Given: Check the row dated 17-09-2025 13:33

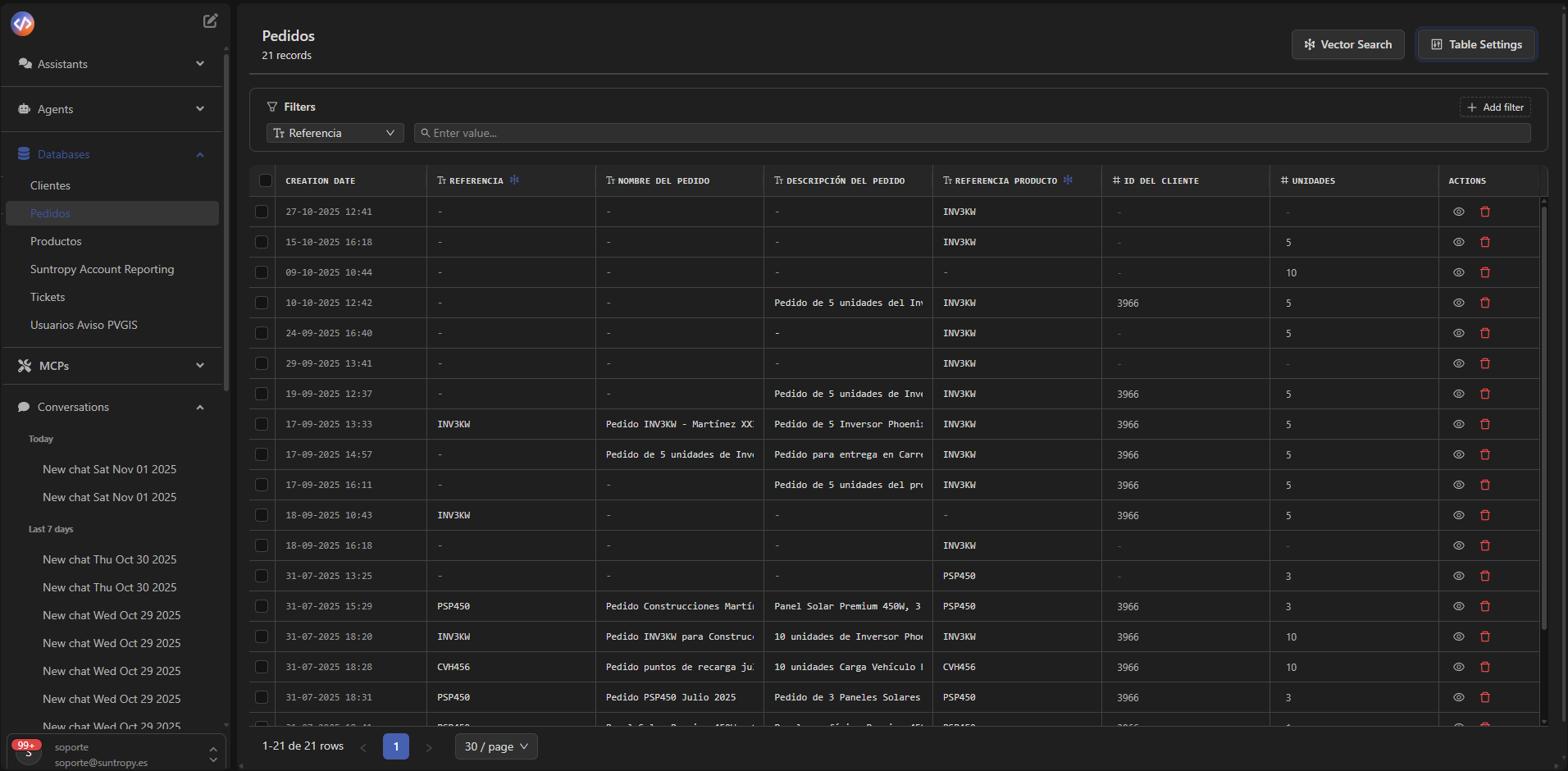Looking at the screenshot, I should (262, 424).
